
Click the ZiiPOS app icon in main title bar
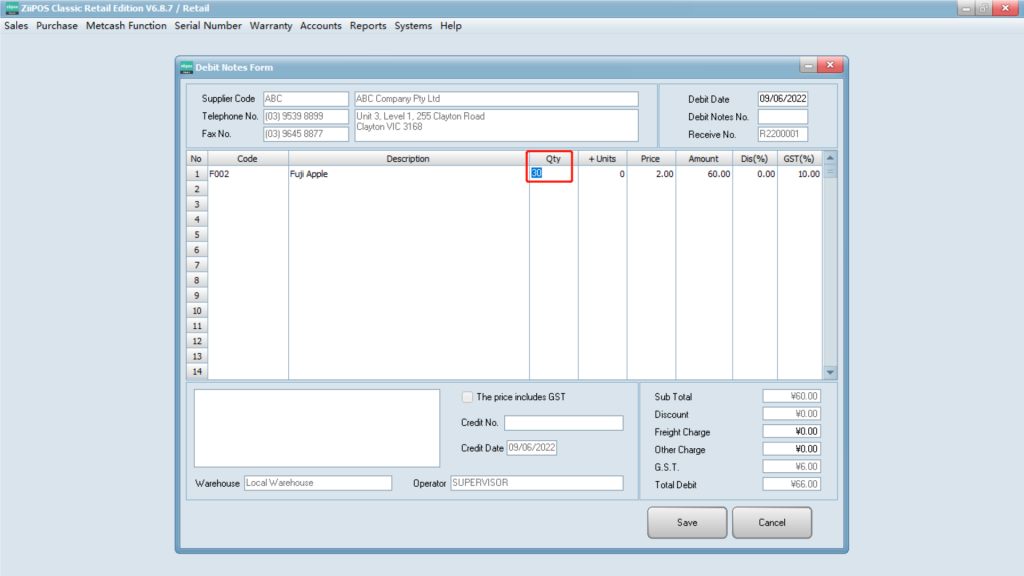[x=11, y=8]
